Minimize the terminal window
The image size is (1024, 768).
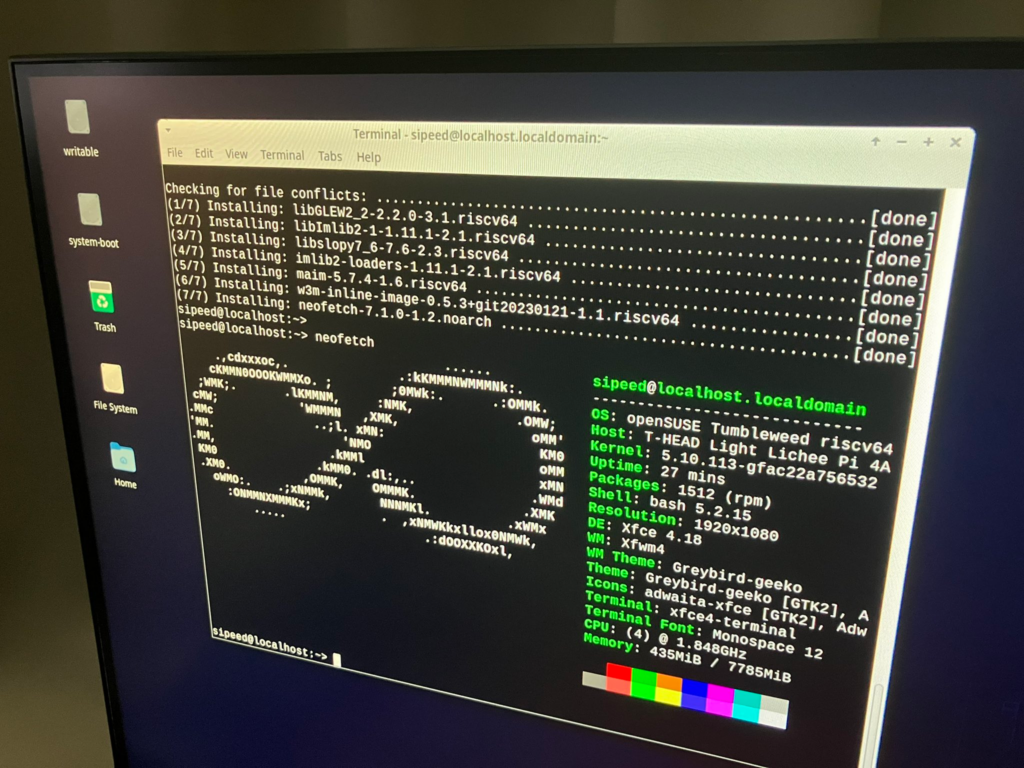coord(902,142)
